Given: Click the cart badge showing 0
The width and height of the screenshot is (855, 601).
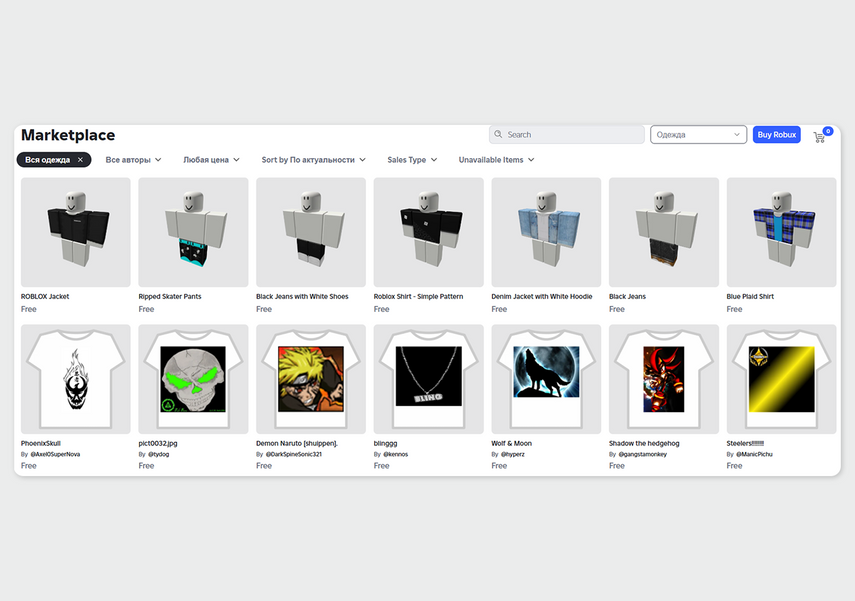Looking at the screenshot, I should [x=827, y=130].
